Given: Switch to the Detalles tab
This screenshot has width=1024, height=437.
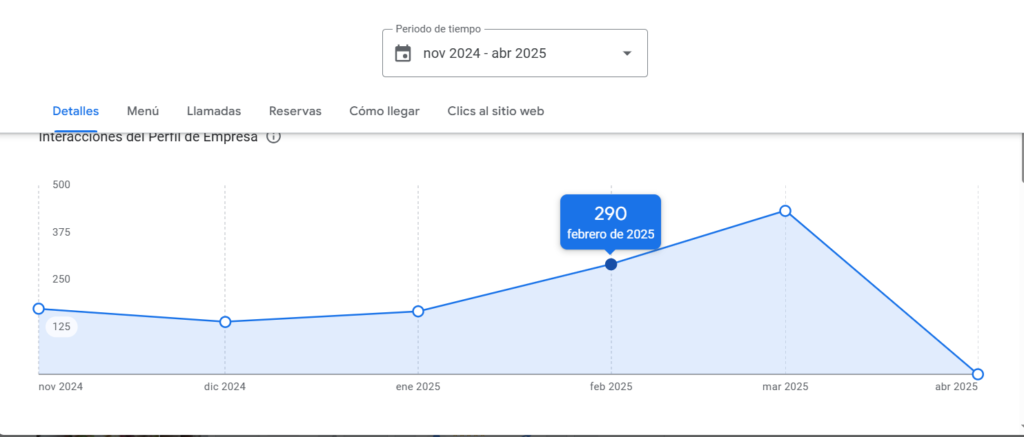Looking at the screenshot, I should tap(76, 111).
